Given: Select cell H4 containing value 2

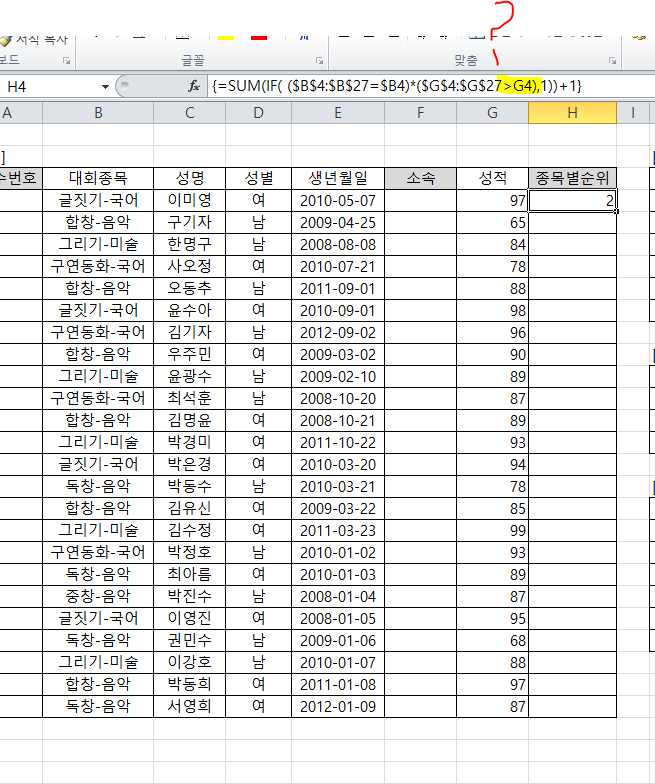Looking at the screenshot, I should click(572, 201).
